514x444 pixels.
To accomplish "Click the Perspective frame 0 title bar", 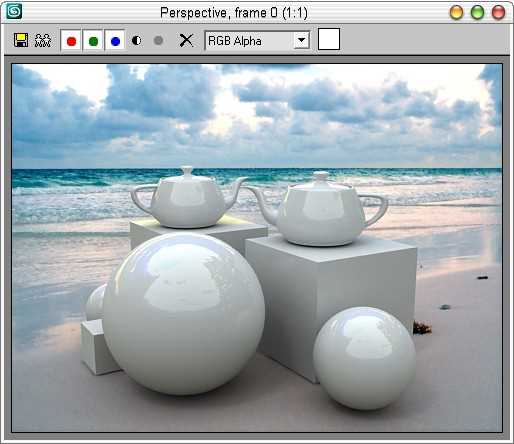I will click(233, 13).
